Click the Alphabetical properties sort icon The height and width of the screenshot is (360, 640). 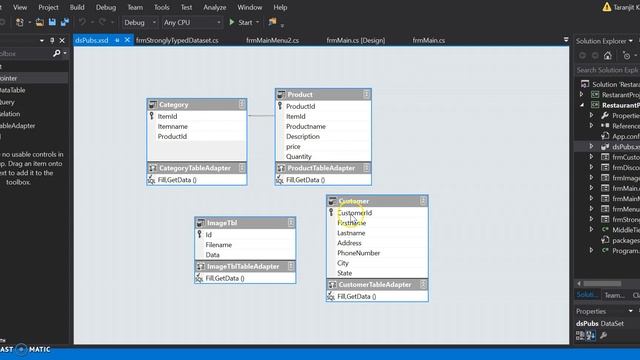(591, 336)
